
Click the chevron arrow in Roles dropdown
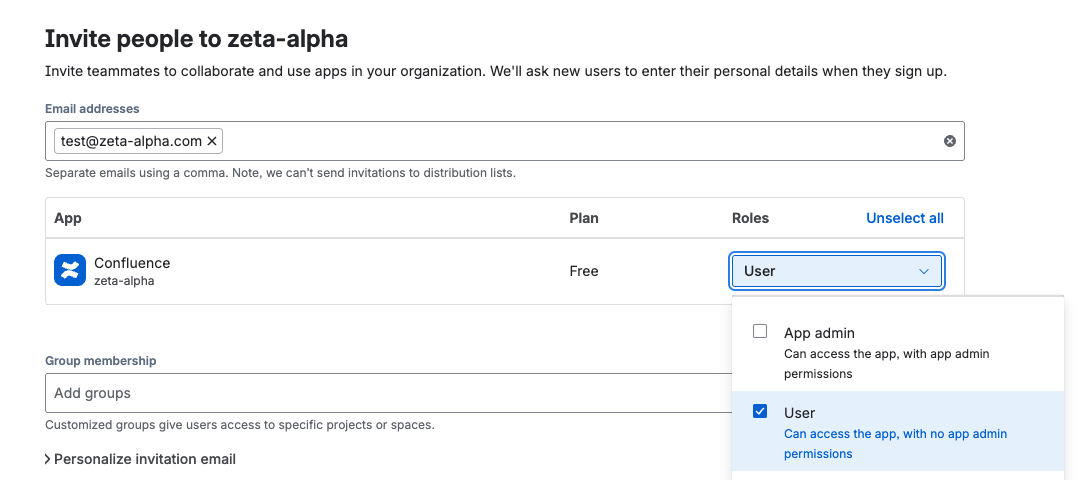[x=924, y=271]
